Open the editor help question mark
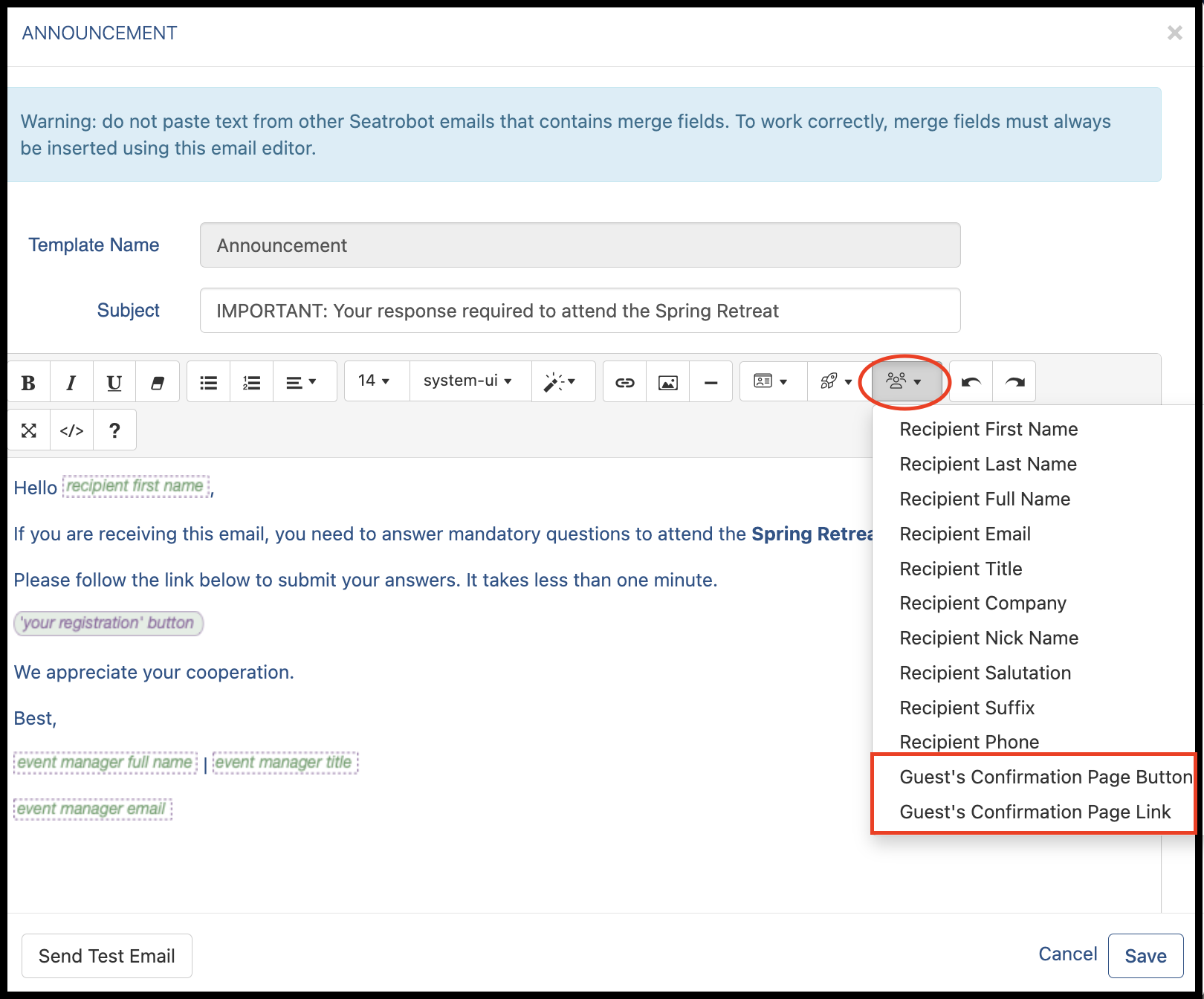Viewport: 1204px width, 999px height. point(114,430)
